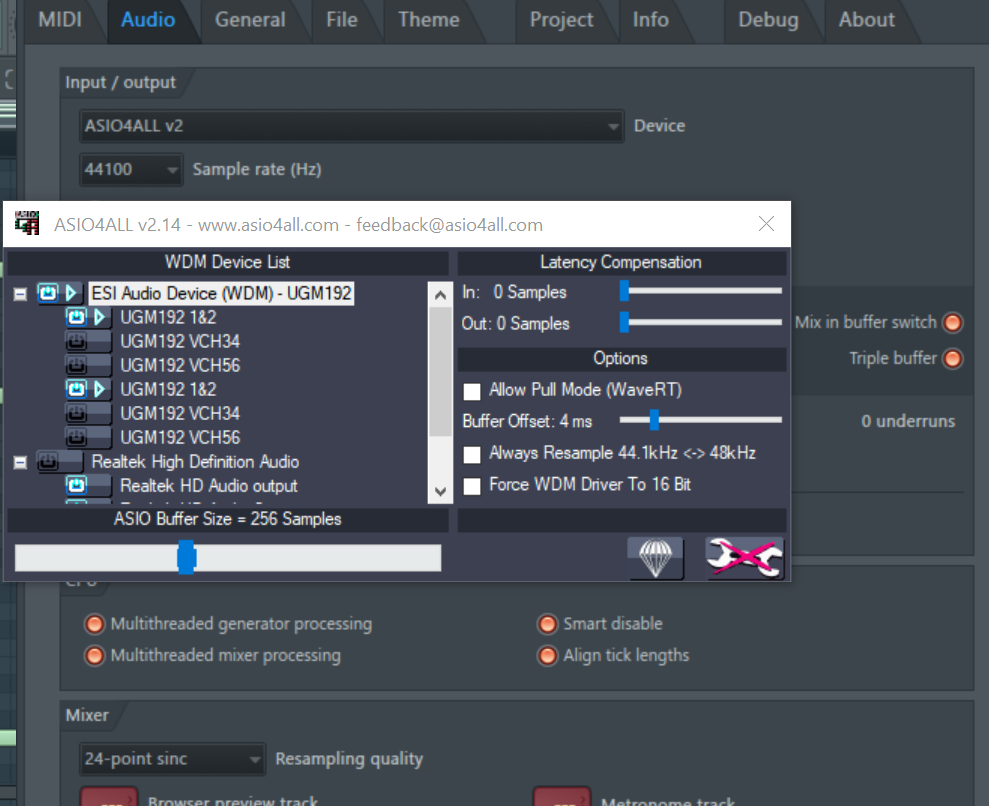The width and height of the screenshot is (989, 806).
Task: Toggle Multithreaded mixer processing
Action: point(95,656)
